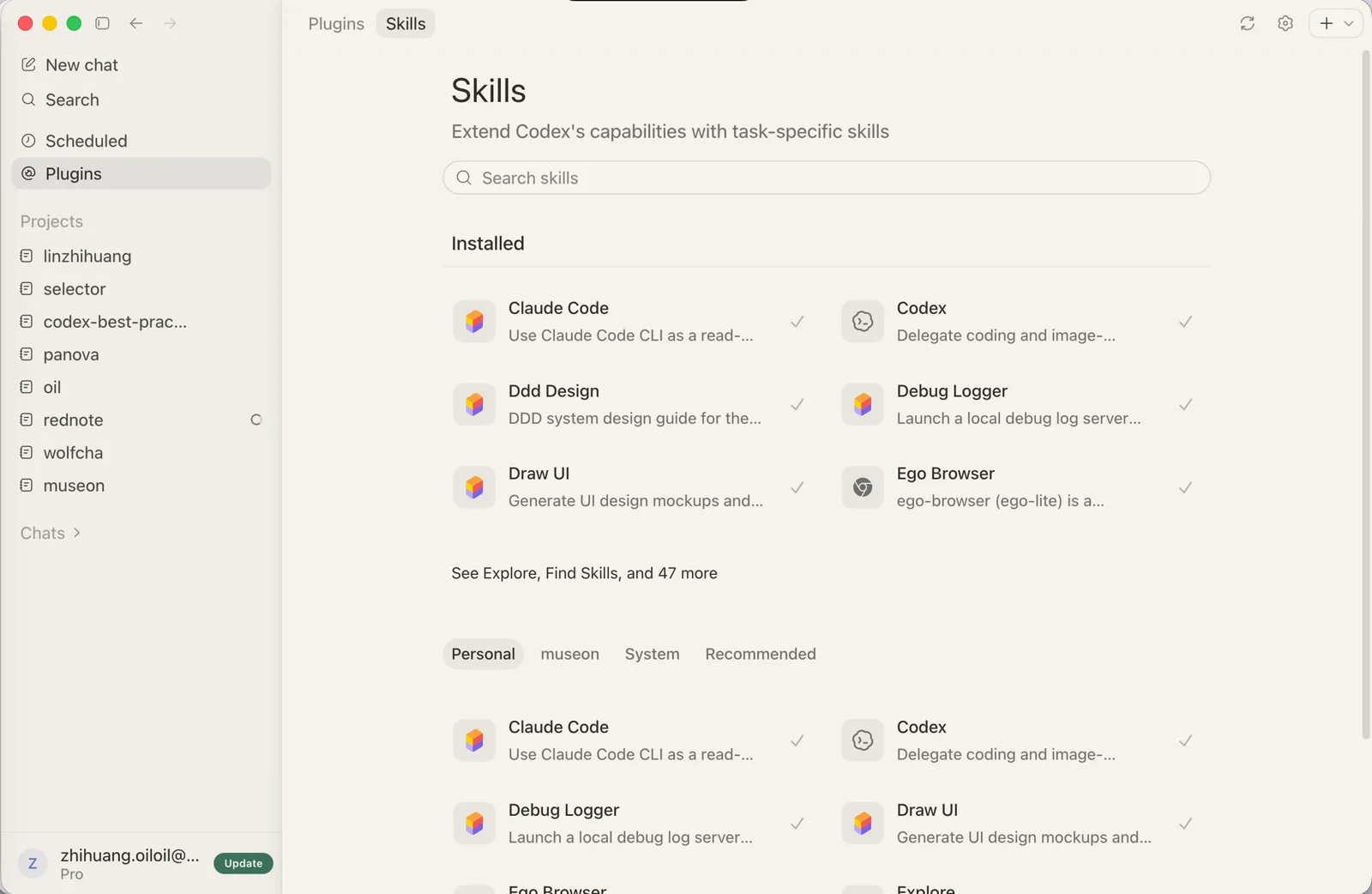Open the codex-best-prac... project
The width and height of the screenshot is (1372, 894).
(141, 322)
